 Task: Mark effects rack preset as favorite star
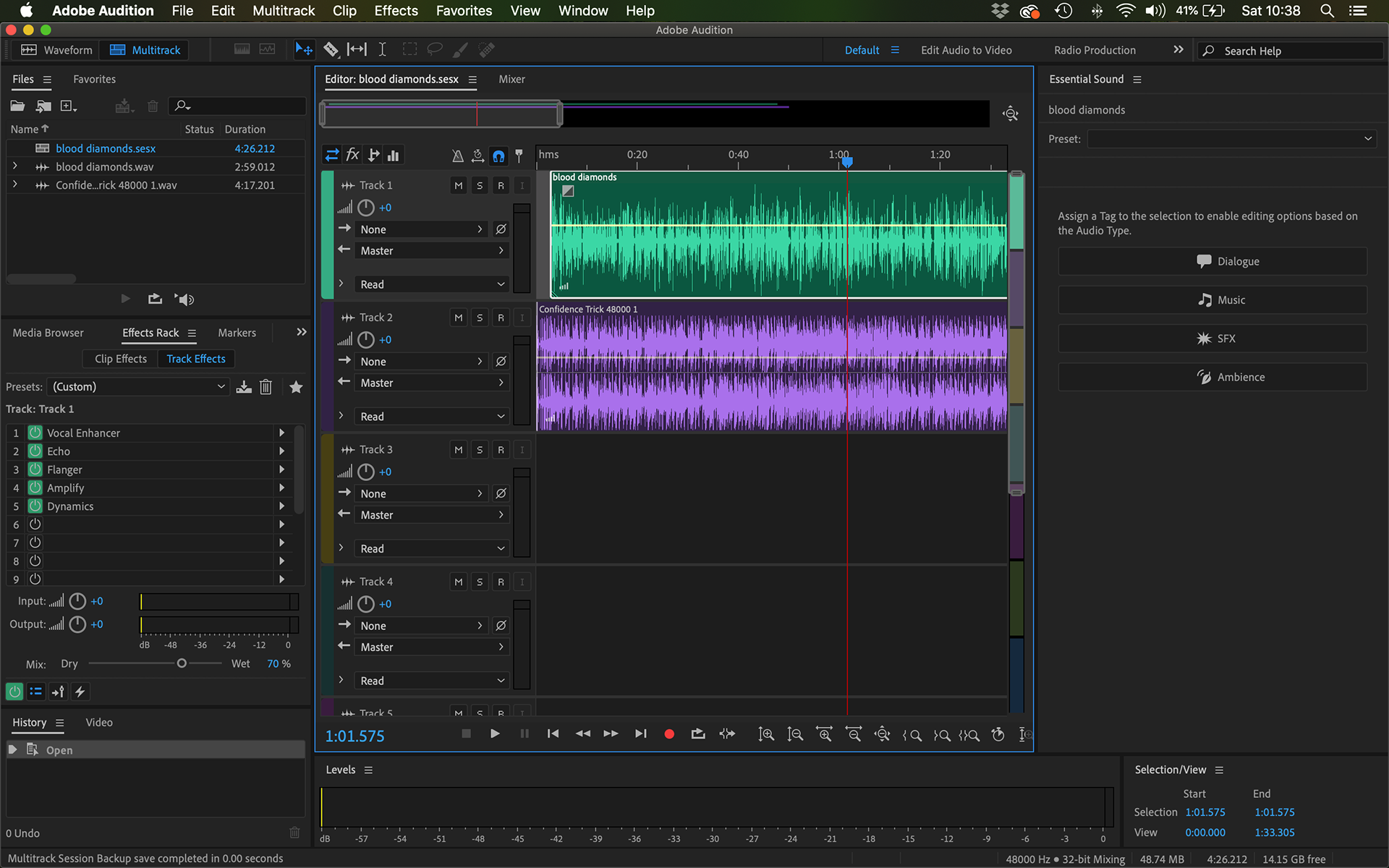tap(296, 387)
